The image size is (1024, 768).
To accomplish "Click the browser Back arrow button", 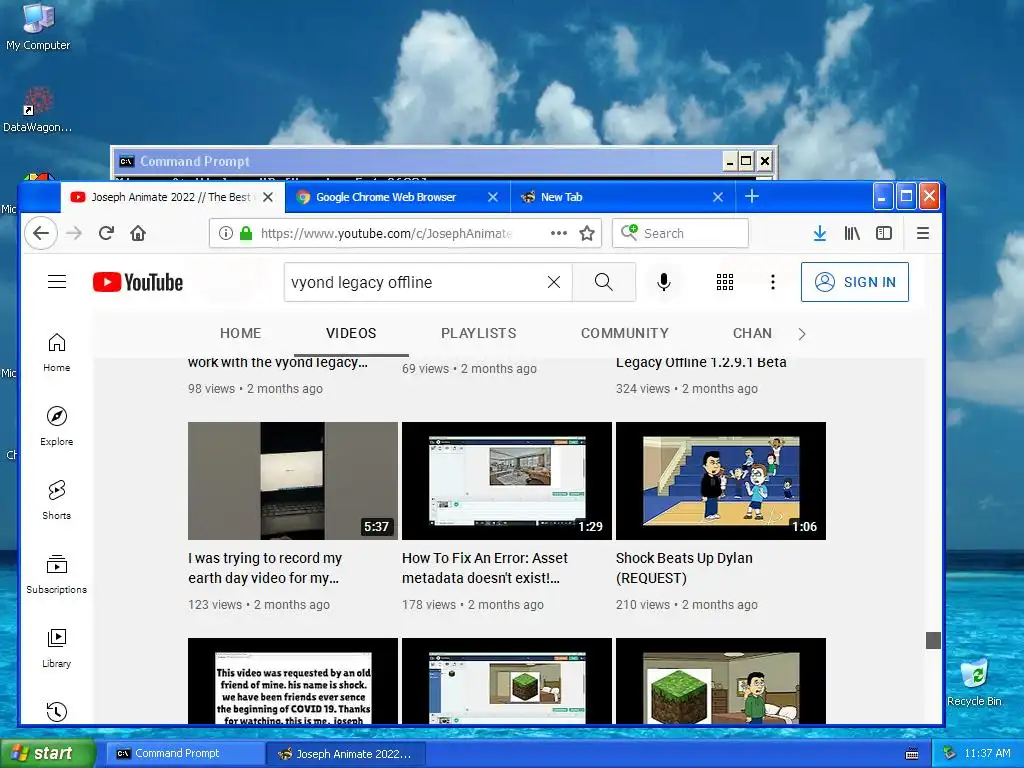I will tap(41, 233).
